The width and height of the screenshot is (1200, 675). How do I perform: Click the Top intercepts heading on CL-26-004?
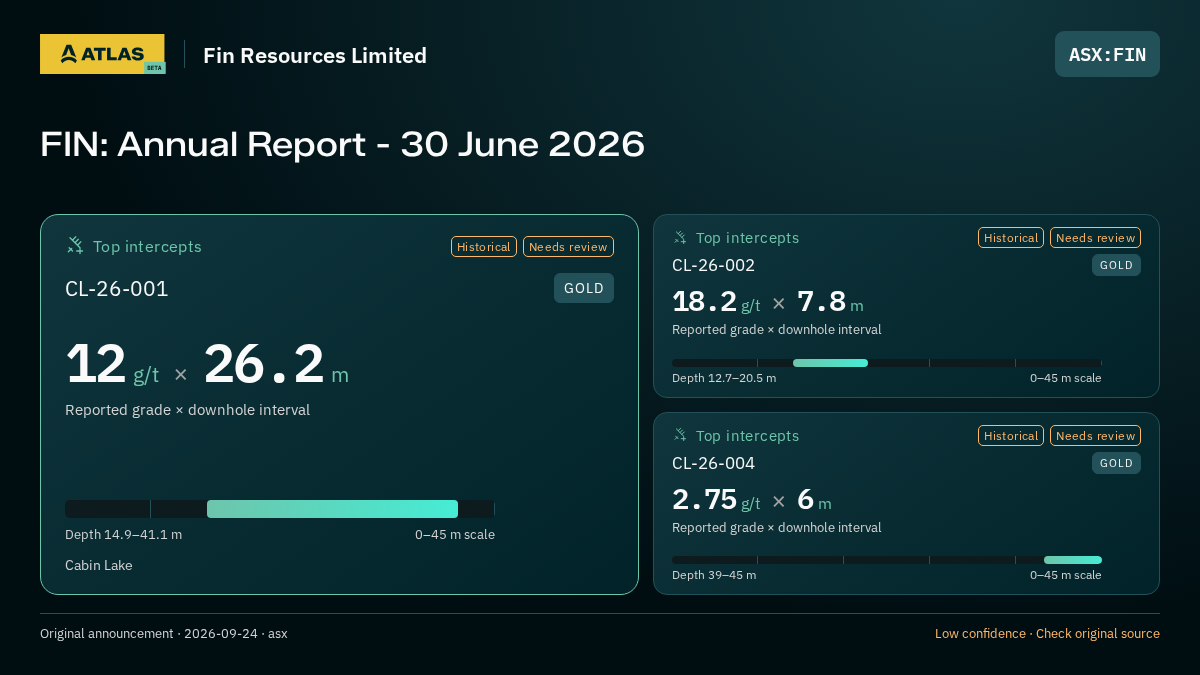747,436
